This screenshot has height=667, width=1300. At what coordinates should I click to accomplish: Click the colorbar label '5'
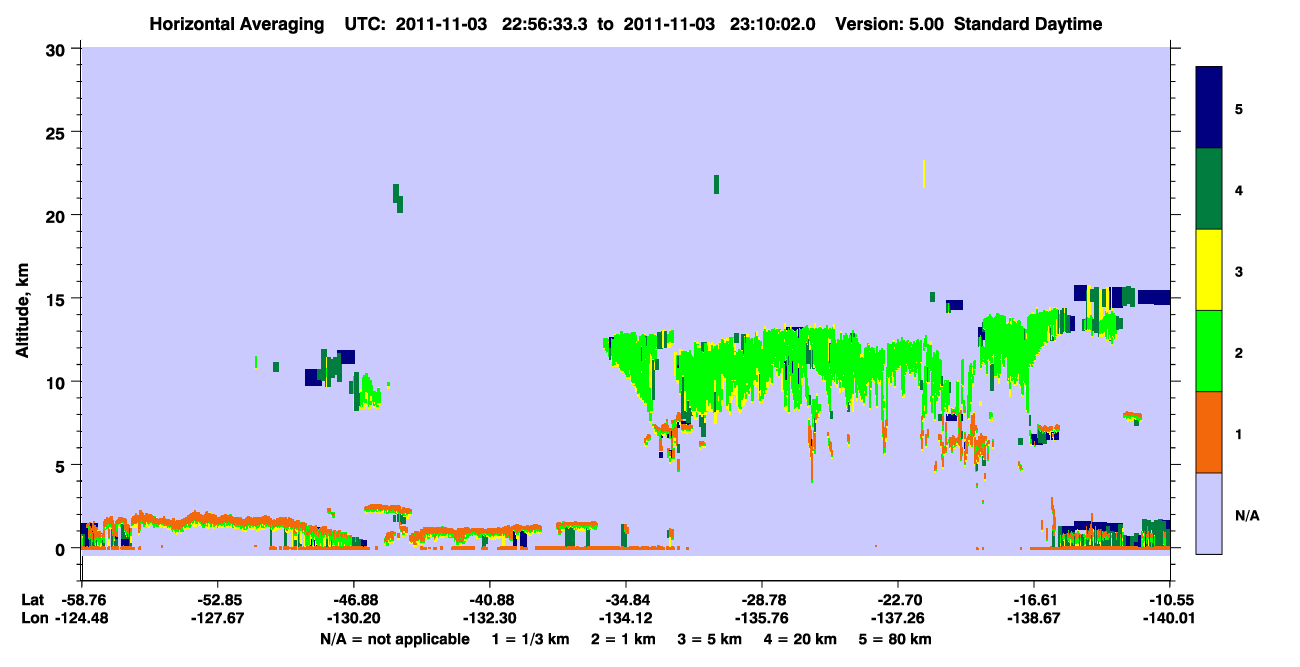(1239, 108)
